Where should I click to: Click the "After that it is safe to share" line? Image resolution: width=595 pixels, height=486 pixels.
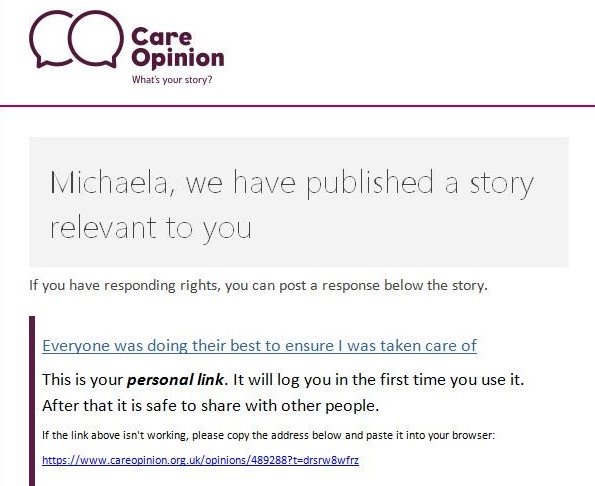[211, 406]
